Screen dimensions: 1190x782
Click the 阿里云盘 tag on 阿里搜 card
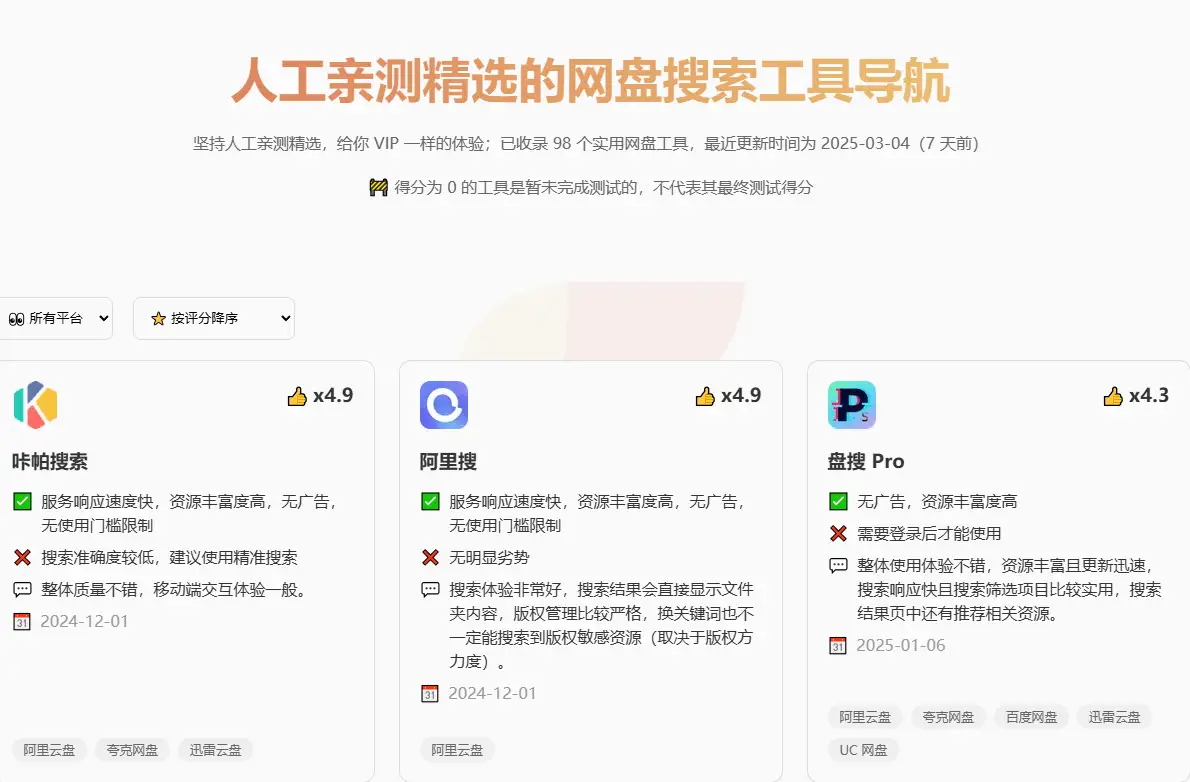click(x=457, y=750)
